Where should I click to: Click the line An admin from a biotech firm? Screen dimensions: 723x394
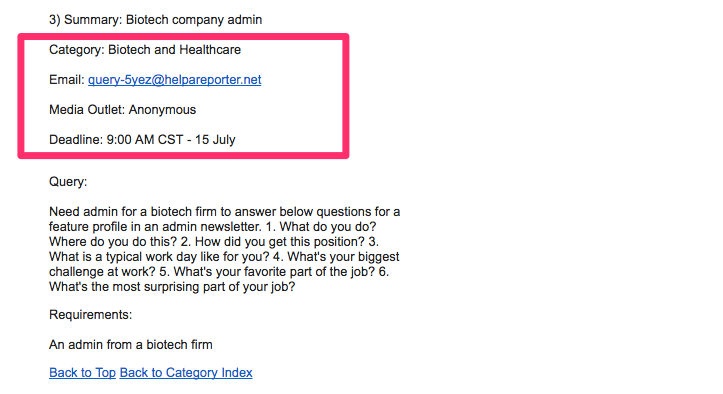click(x=131, y=345)
